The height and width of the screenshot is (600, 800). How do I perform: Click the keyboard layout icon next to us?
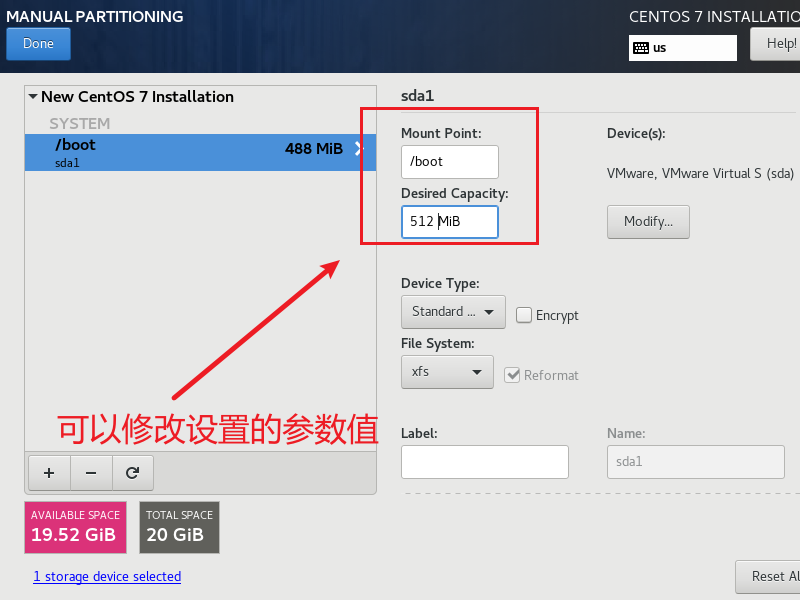[x=641, y=48]
